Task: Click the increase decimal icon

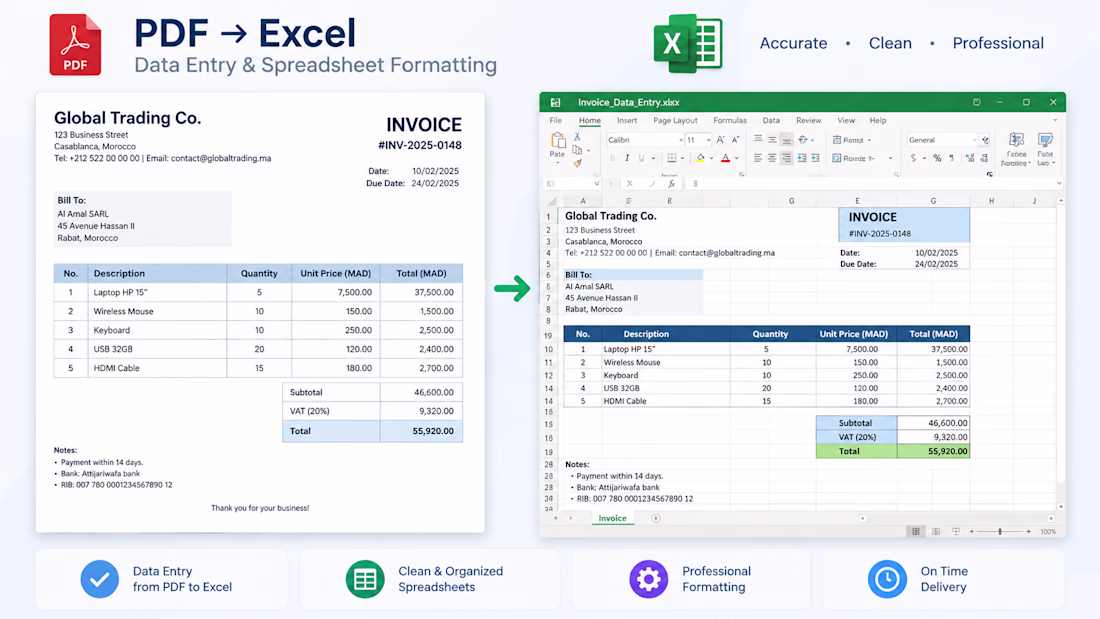Action: [x=970, y=158]
